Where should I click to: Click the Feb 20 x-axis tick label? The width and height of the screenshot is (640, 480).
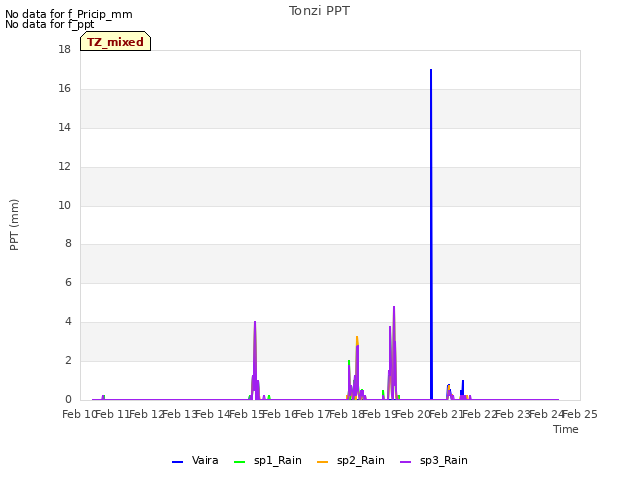coord(413,415)
